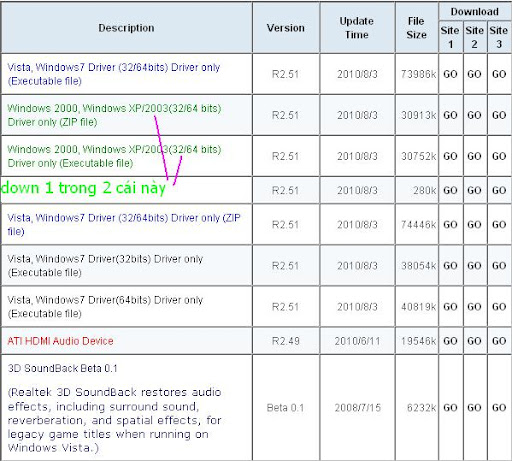
Task: Select the Description column header
Action: [126, 28]
